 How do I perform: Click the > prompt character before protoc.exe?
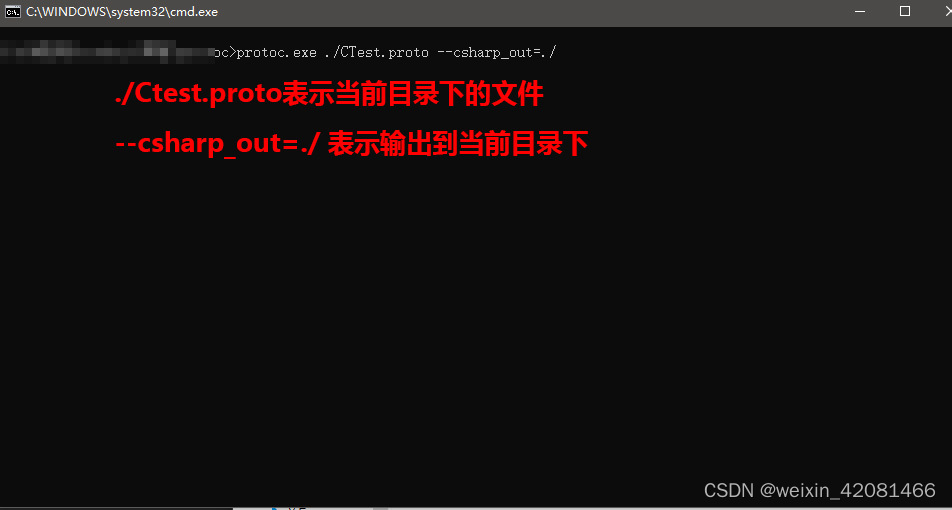(233, 53)
